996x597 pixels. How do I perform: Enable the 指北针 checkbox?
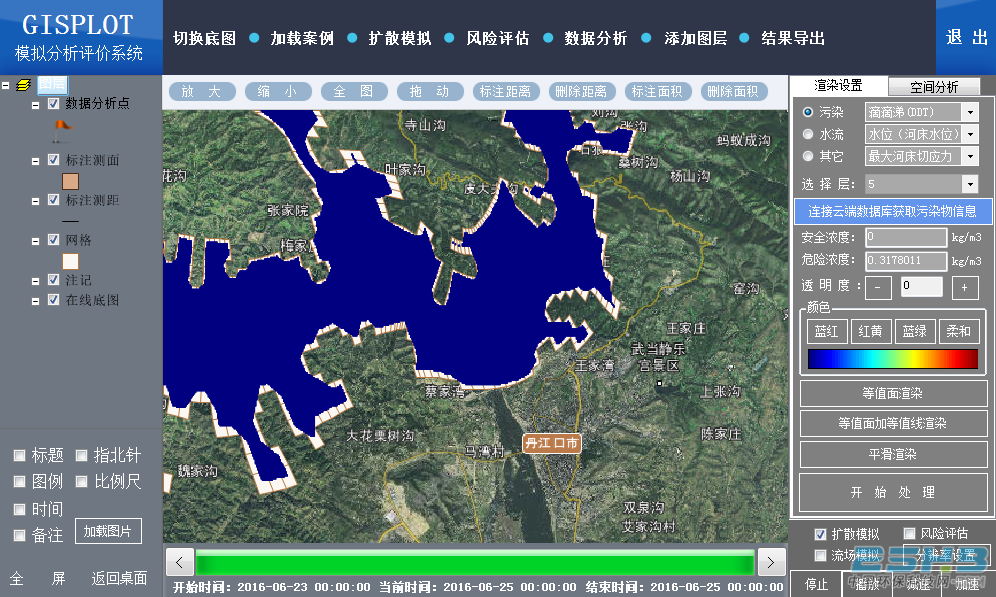click(81, 455)
